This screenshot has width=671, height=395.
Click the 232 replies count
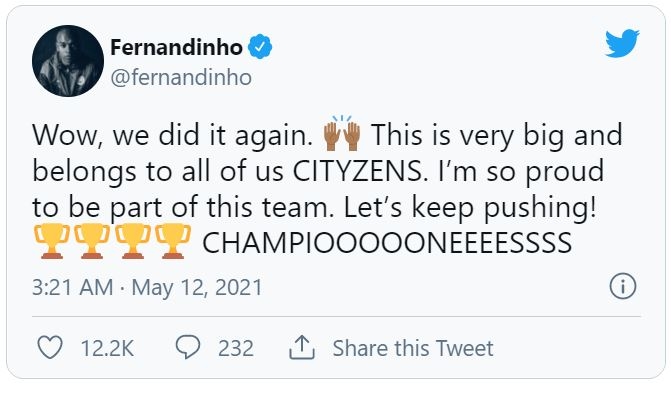236,348
